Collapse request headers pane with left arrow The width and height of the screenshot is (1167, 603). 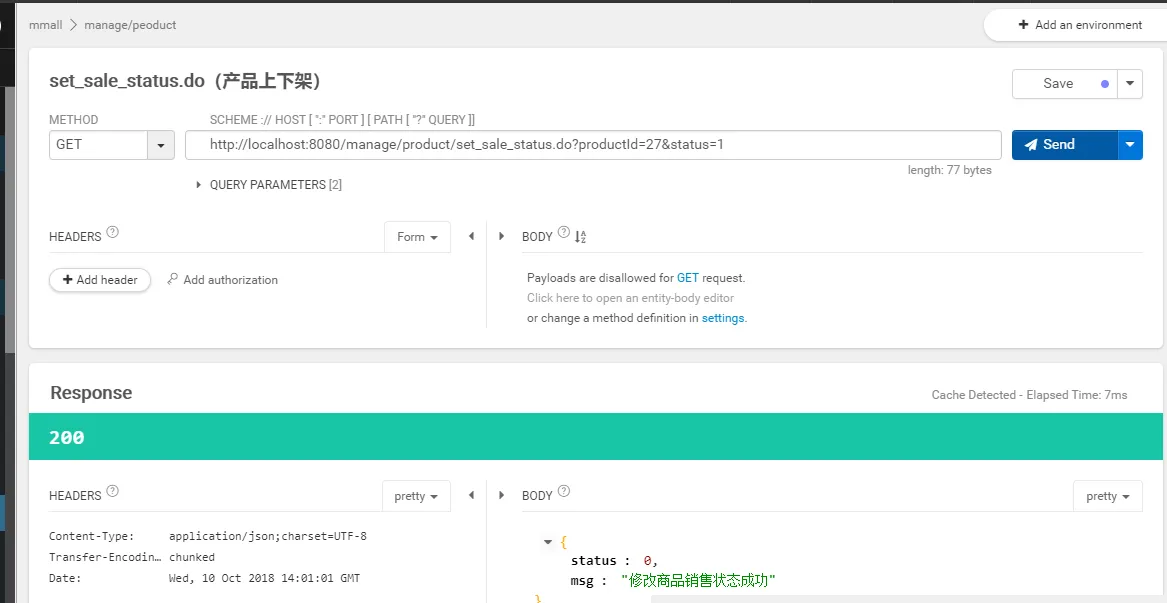[x=471, y=236]
